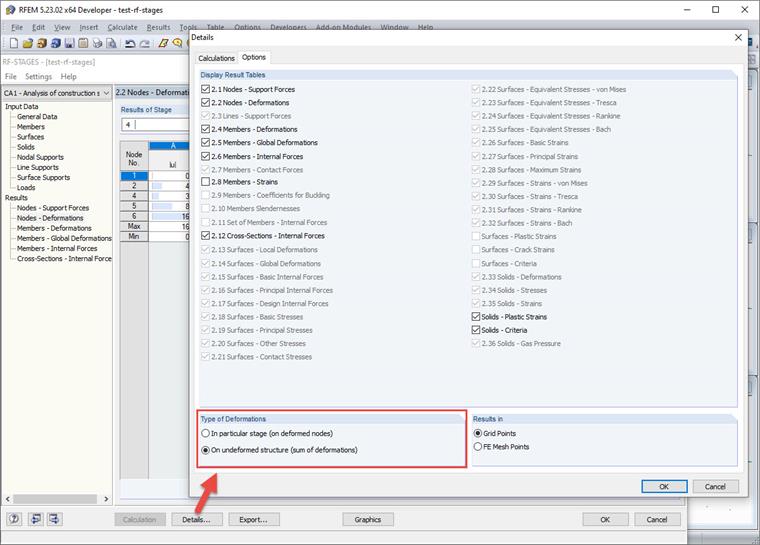Uncheck Solids - Plastic Strains
Image resolution: width=760 pixels, height=545 pixels.
[x=476, y=317]
